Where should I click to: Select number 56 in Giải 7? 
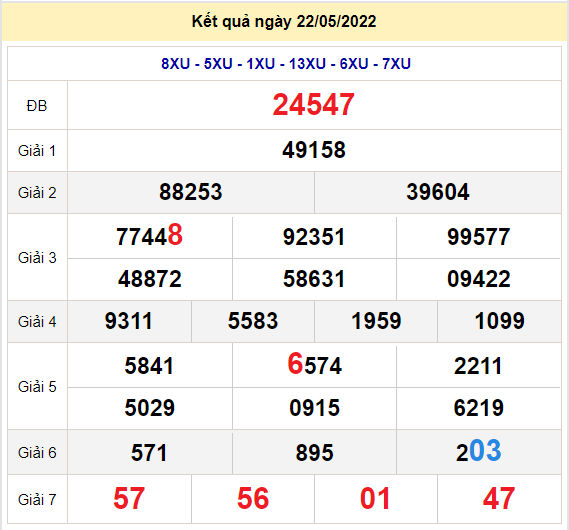click(253, 498)
